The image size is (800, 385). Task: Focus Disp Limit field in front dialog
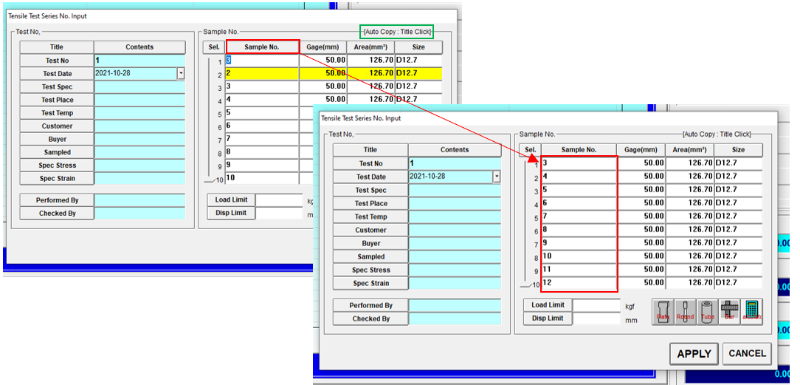[596, 318]
